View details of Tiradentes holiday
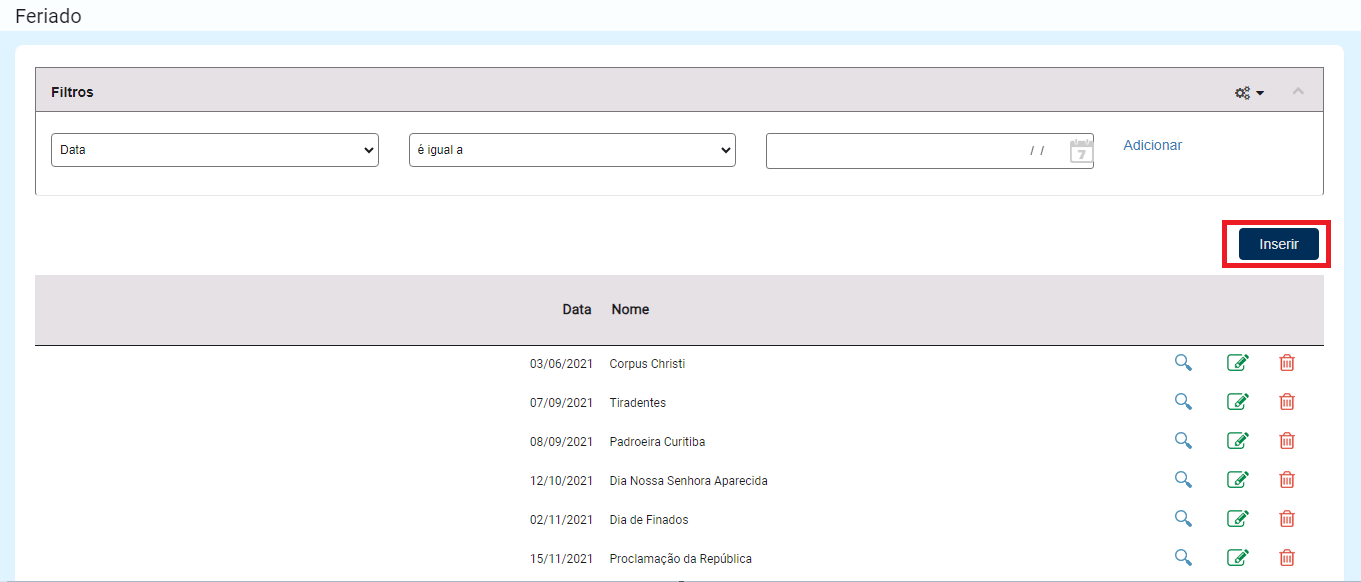The width and height of the screenshot is (1361, 582). coord(1183,402)
